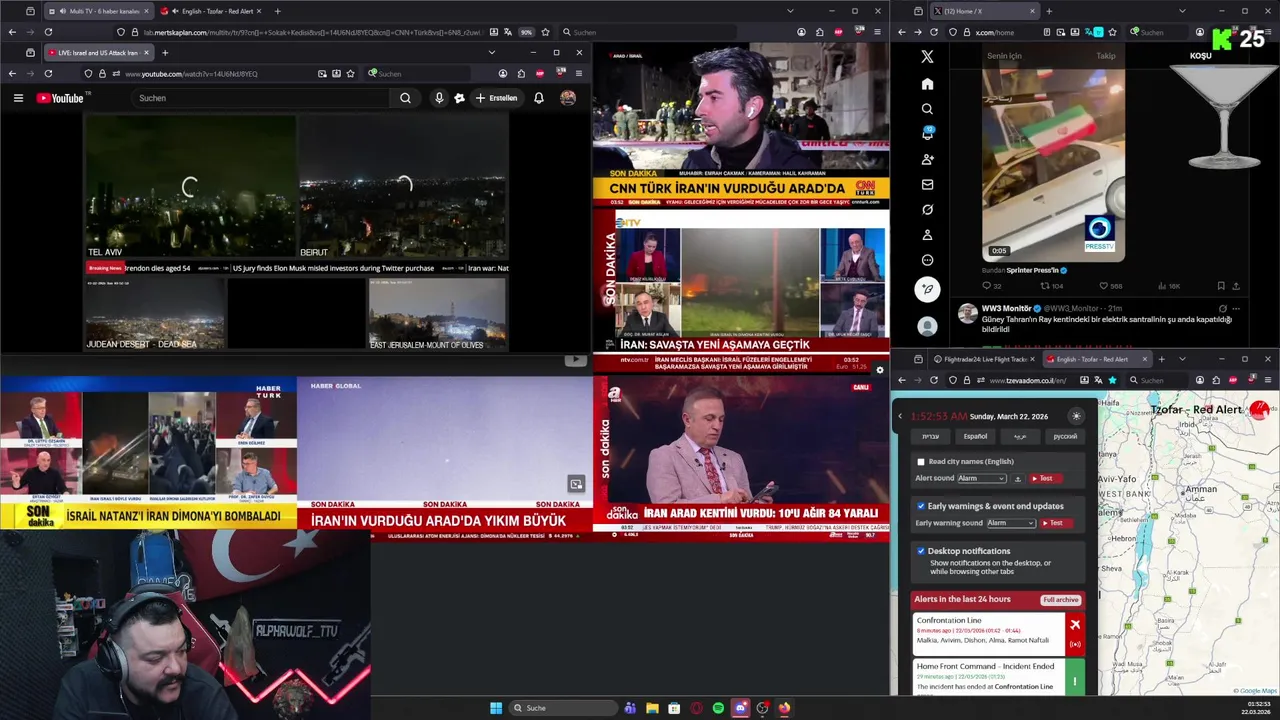Viewport: 1280px width, 720px height.
Task: List all tabs in the Tzofar window
Action: (1182, 359)
